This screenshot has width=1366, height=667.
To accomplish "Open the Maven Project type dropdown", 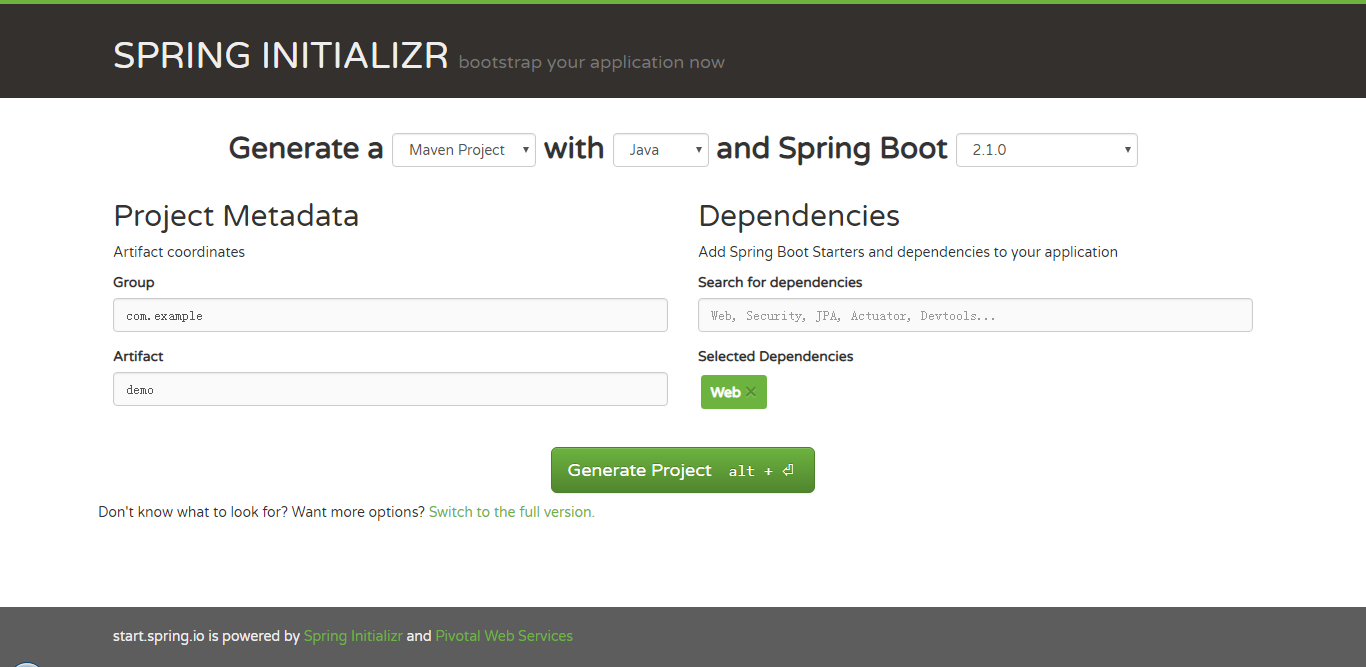I will 464,150.
